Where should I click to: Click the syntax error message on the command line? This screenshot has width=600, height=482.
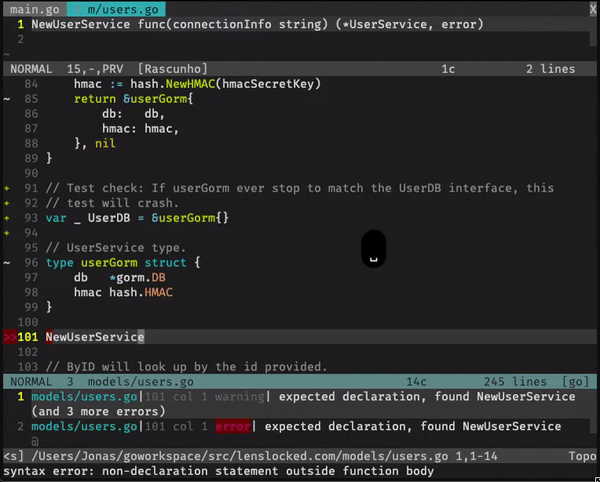click(x=218, y=471)
